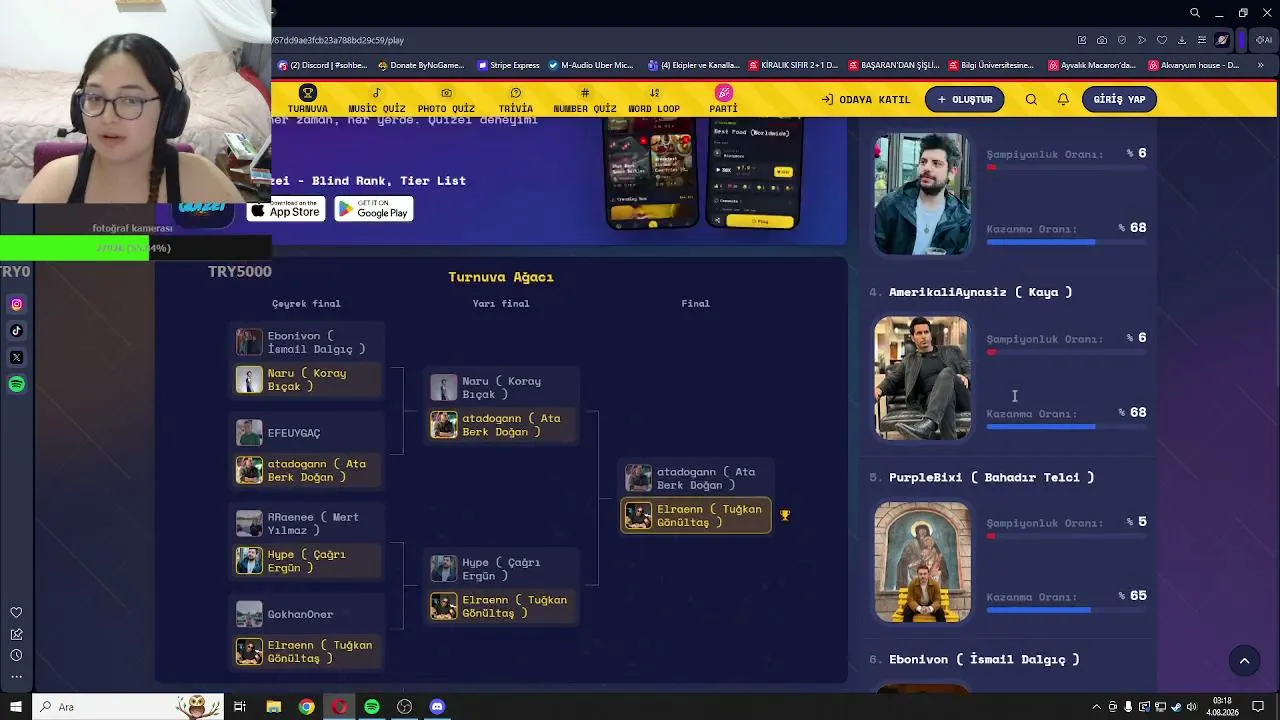
Task: Open the bookmarks heart icon in sidebar
Action: (x=16, y=613)
